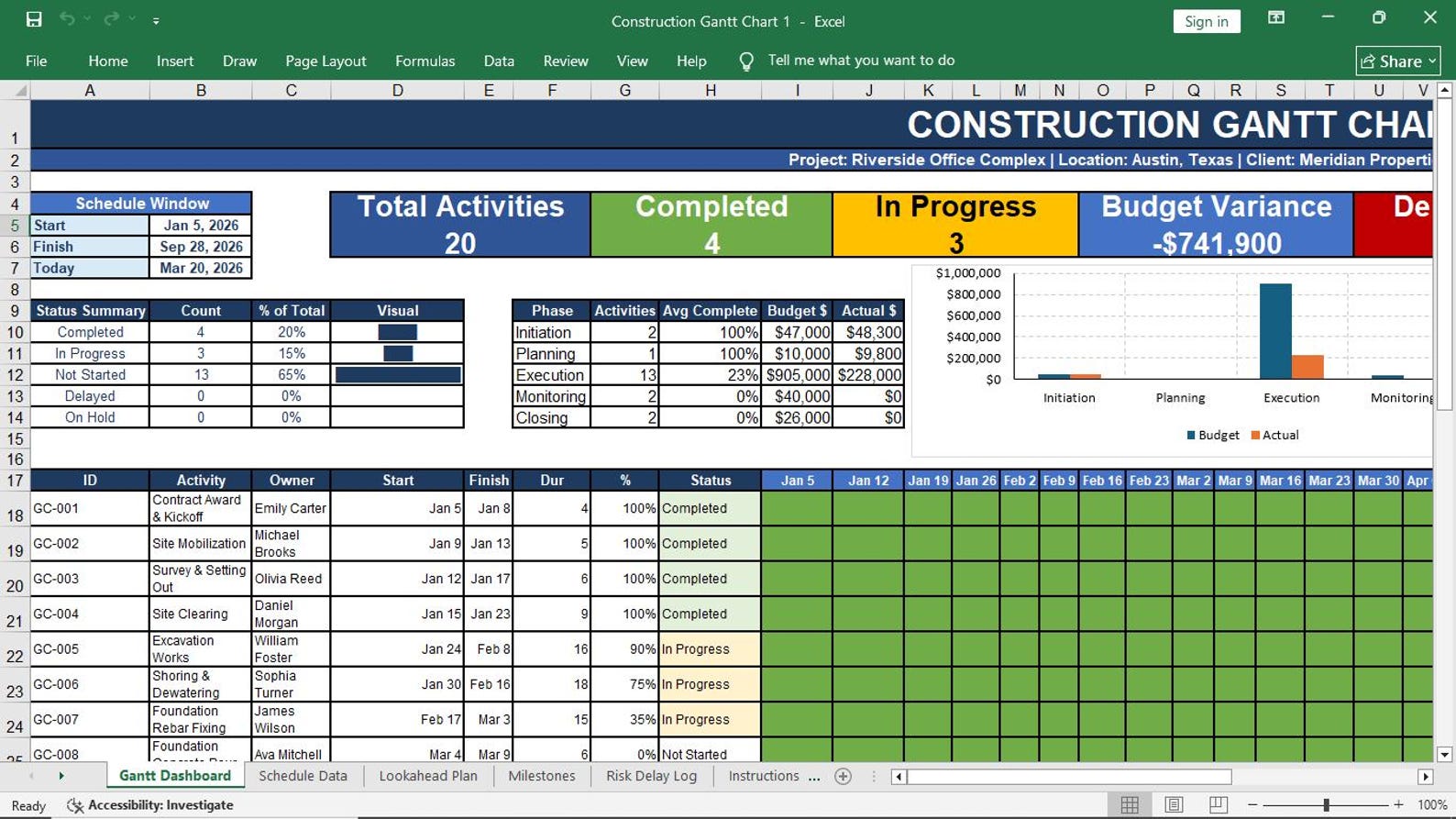Click the Tell me what you want to do field
1456x819 pixels.
point(861,61)
